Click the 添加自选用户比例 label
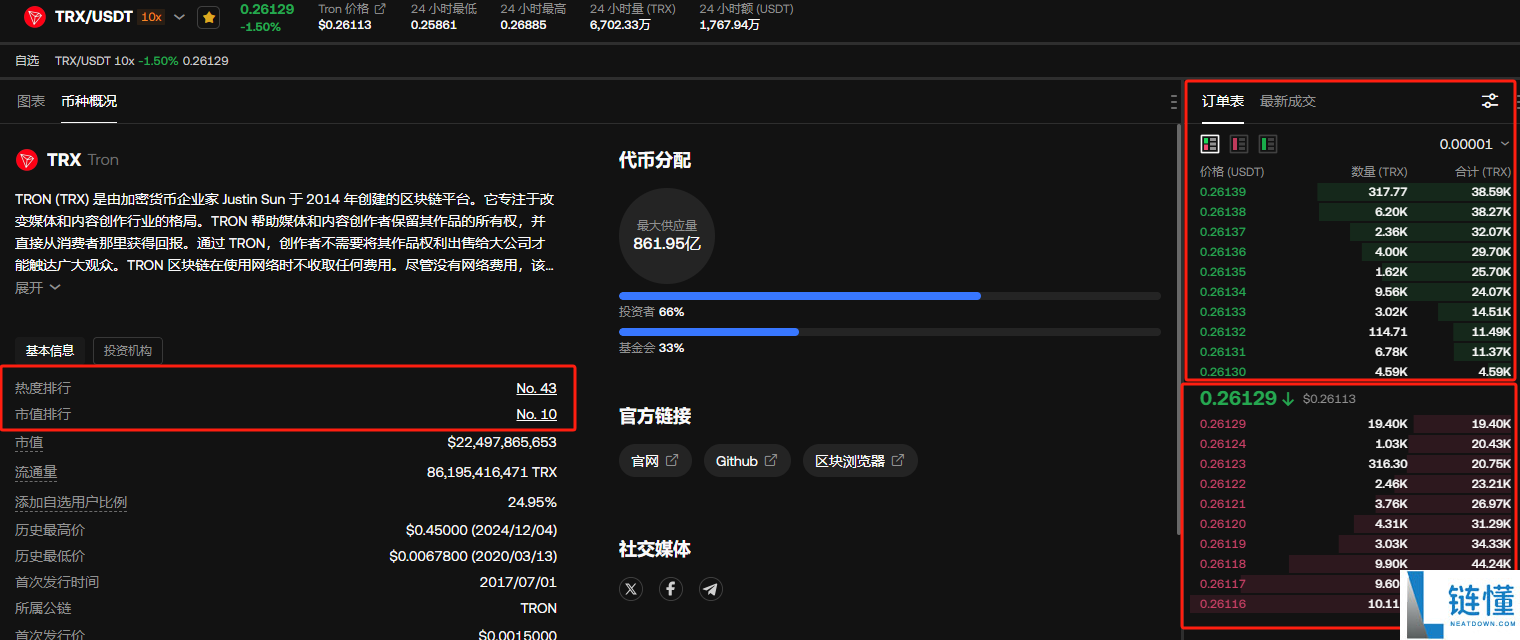 pos(71,502)
